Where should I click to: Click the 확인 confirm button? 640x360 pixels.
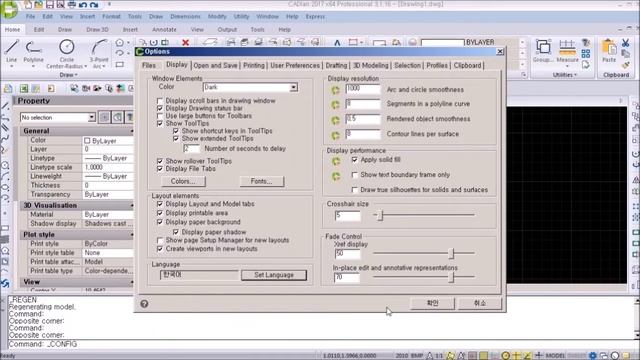pyautogui.click(x=432, y=303)
